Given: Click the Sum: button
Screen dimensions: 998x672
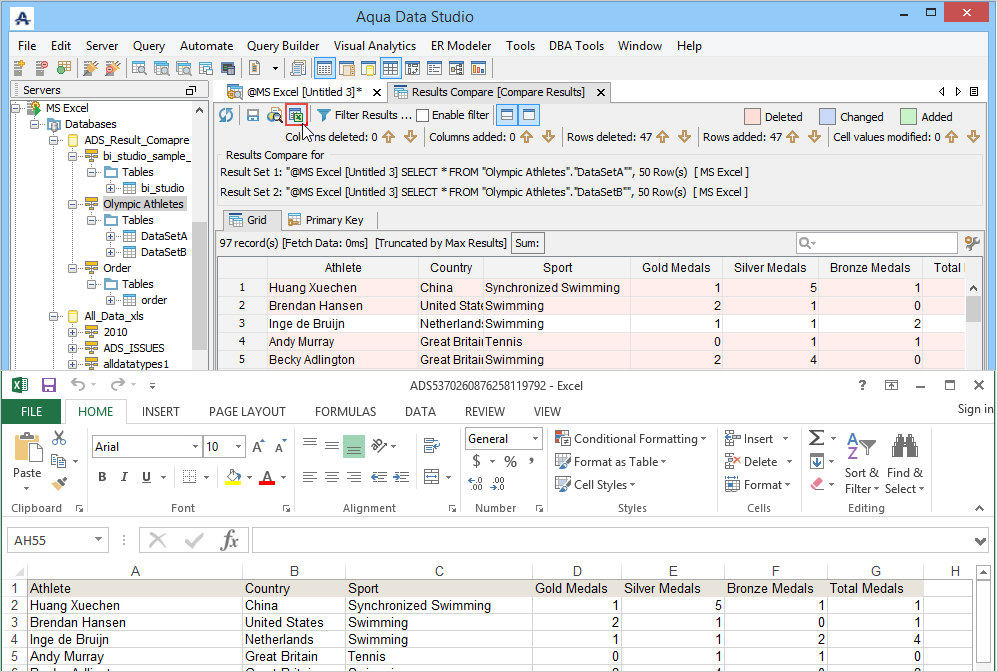Looking at the screenshot, I should 527,243.
